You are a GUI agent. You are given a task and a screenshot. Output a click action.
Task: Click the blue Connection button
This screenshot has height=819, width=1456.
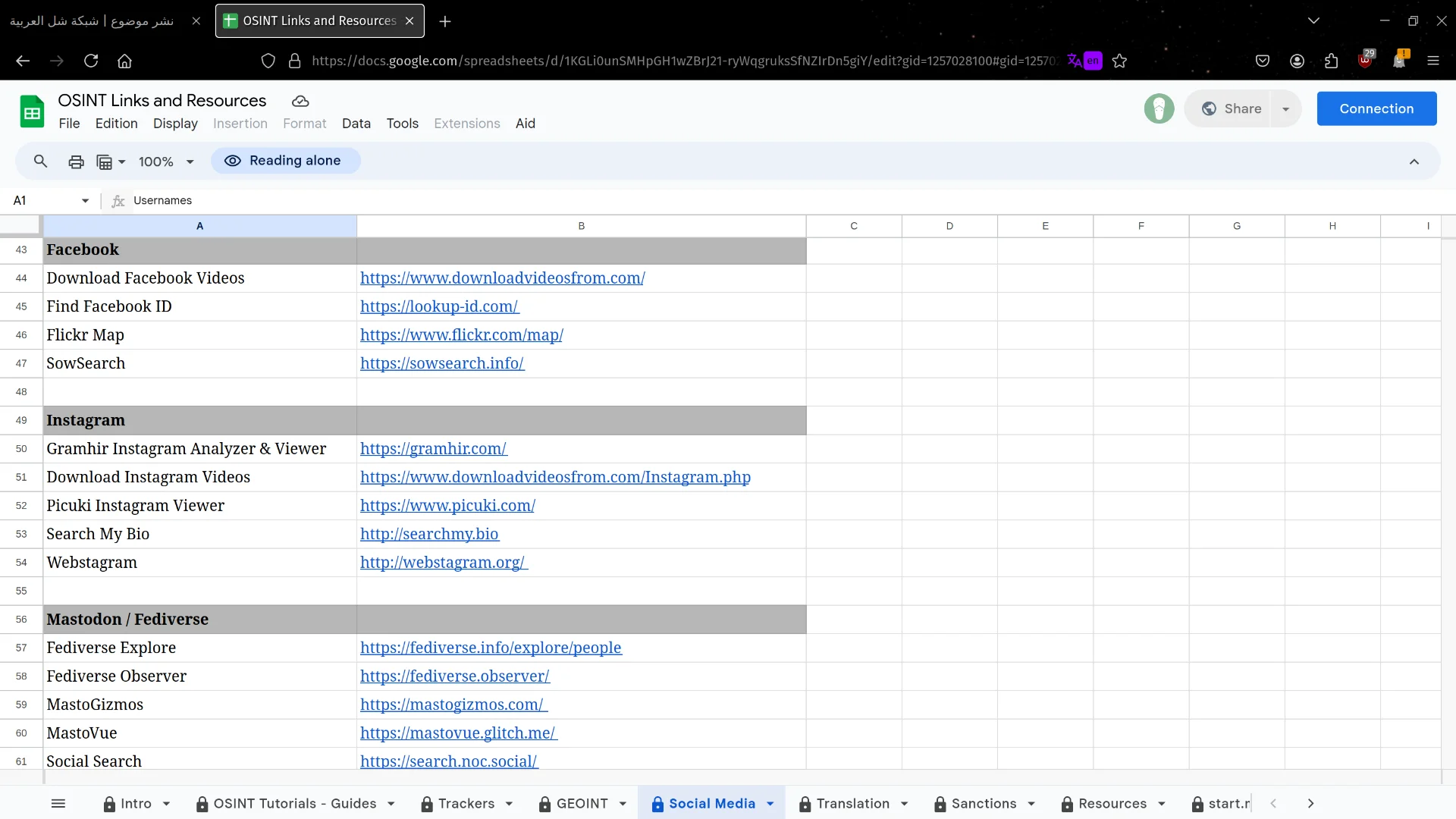[x=1376, y=108]
